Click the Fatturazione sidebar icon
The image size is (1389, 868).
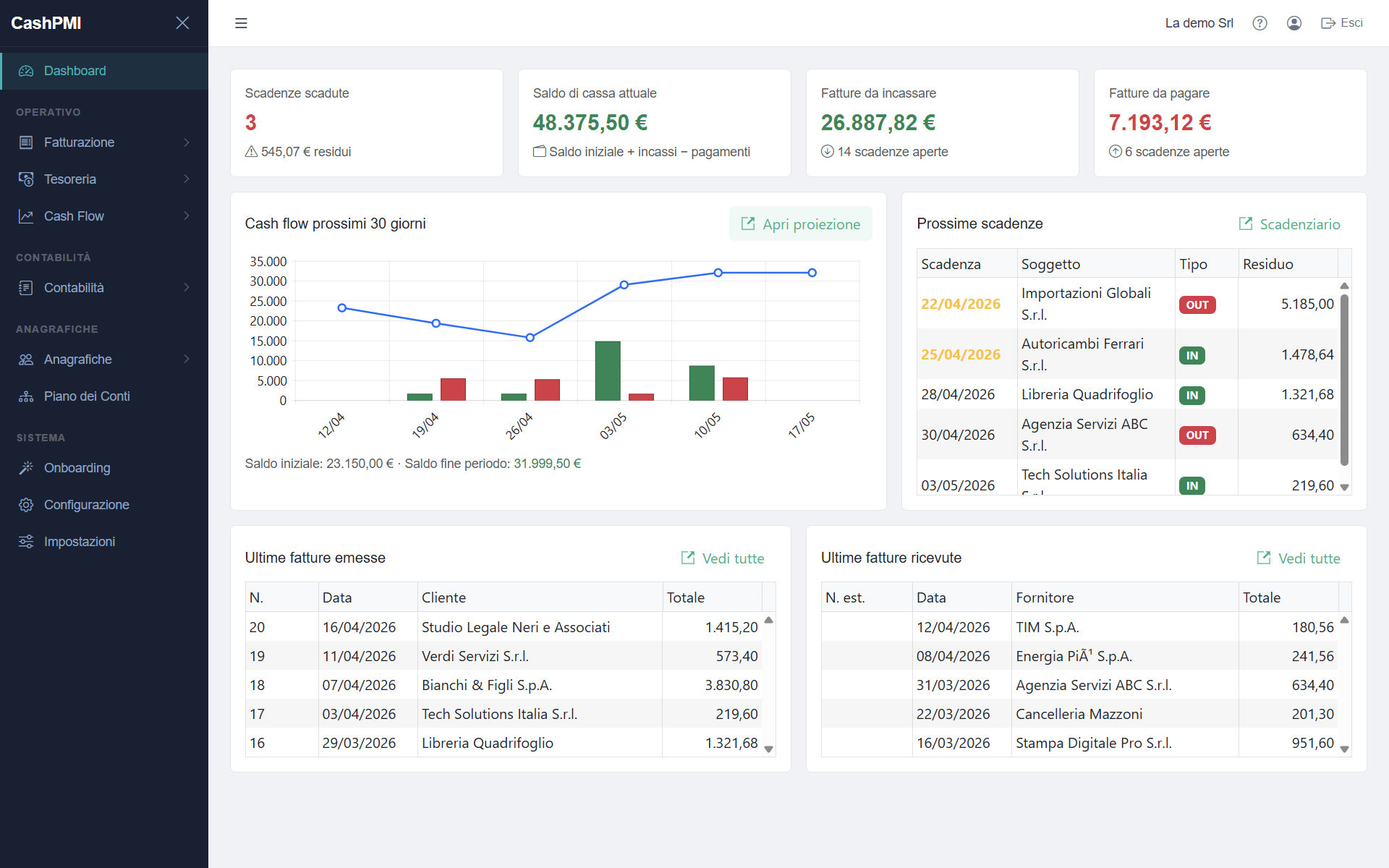point(26,142)
